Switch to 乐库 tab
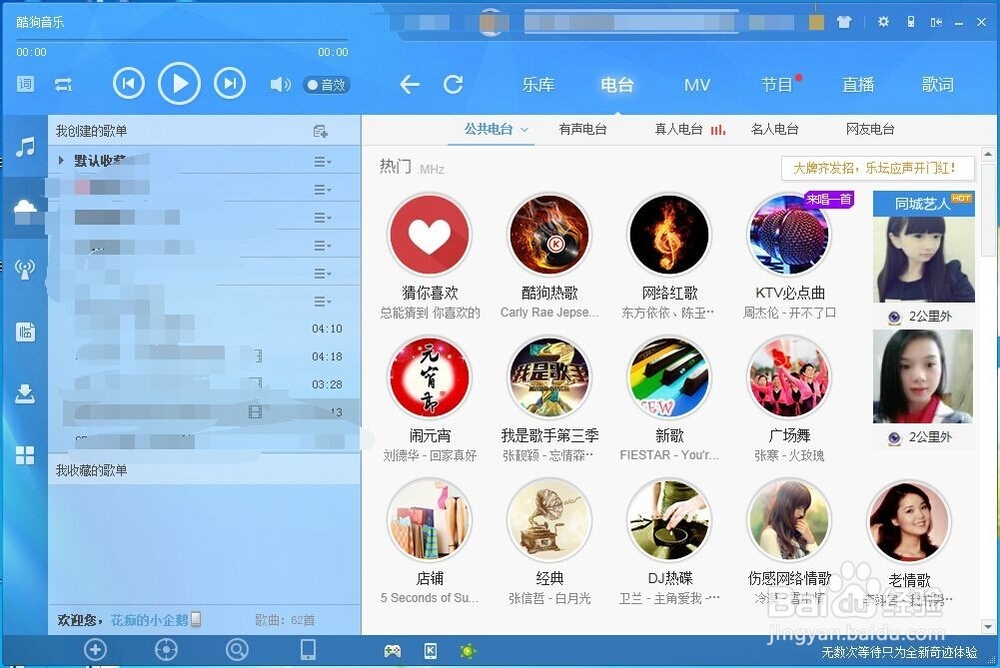 [x=538, y=84]
